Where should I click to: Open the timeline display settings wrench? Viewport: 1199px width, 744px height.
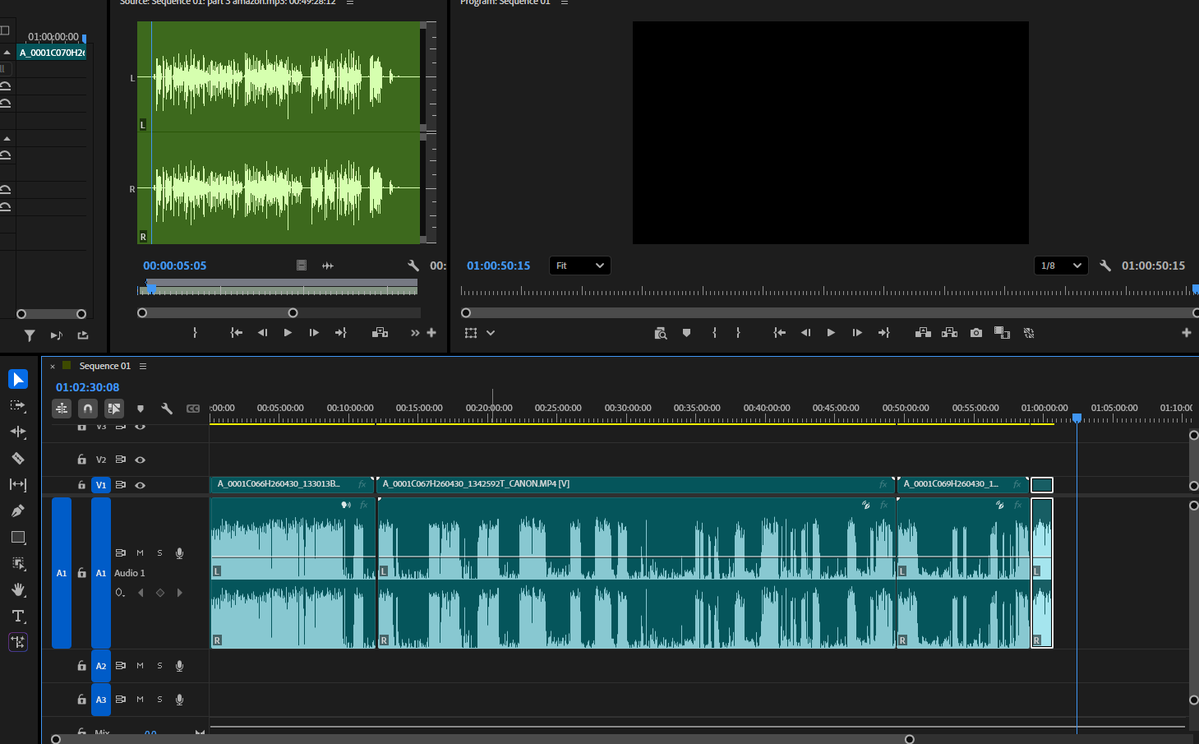(166, 408)
